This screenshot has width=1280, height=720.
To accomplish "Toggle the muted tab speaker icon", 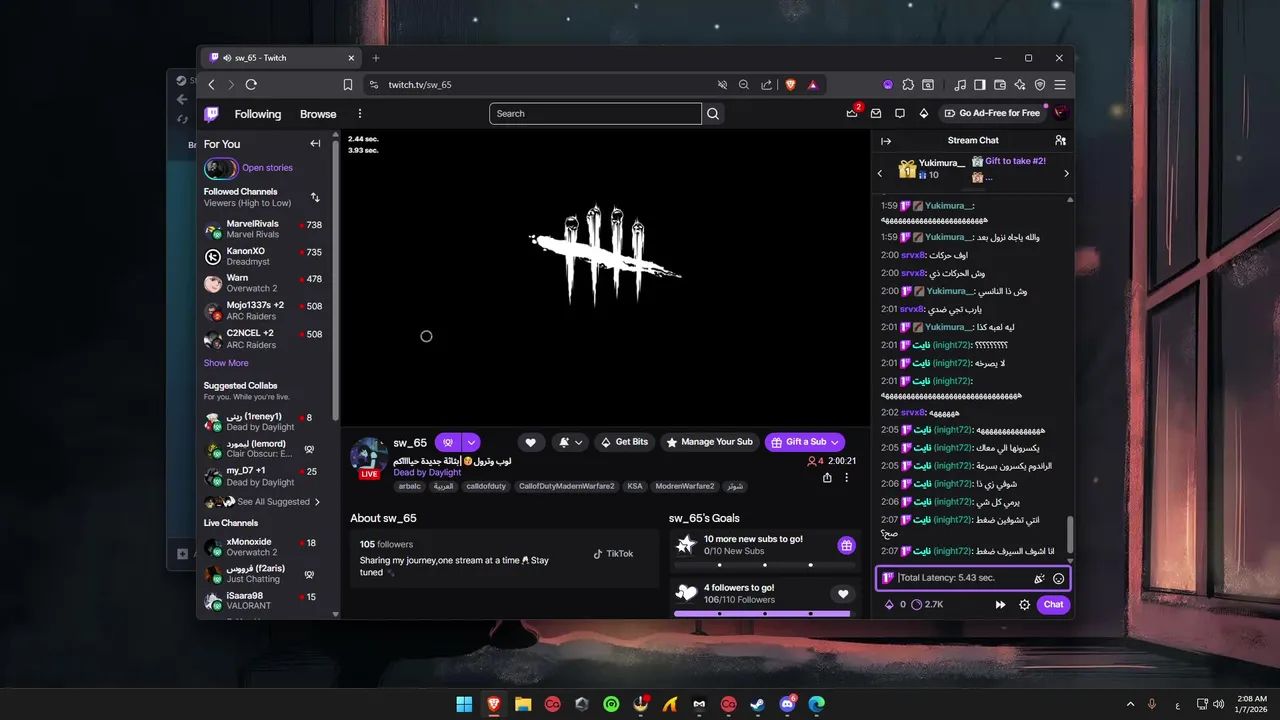I will click(228, 58).
